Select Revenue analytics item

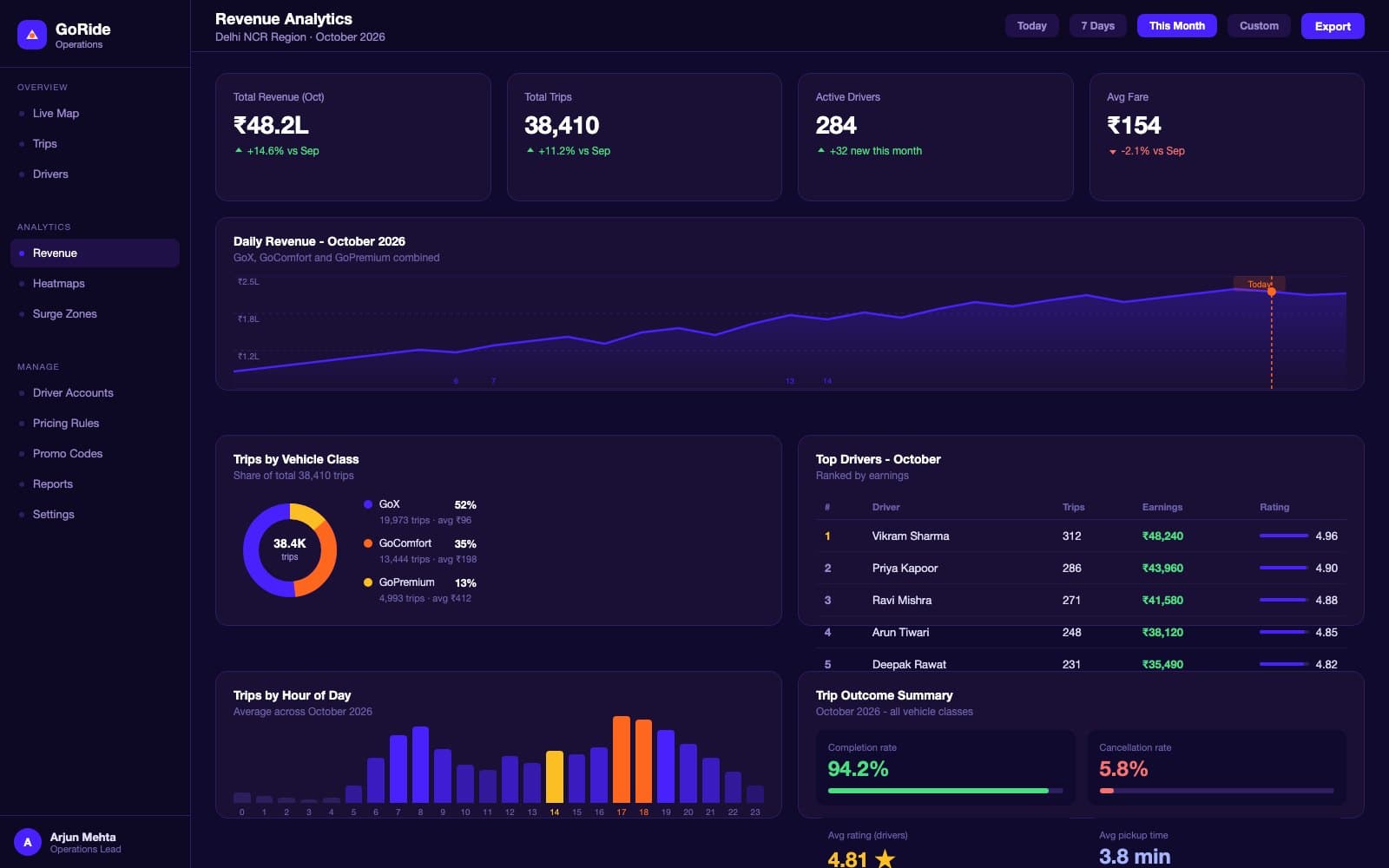pos(95,253)
